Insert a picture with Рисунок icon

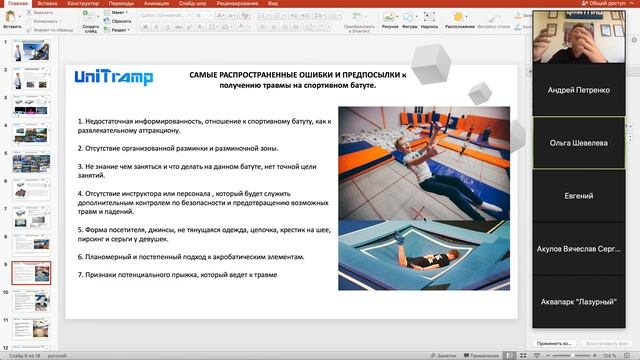[x=389, y=17]
